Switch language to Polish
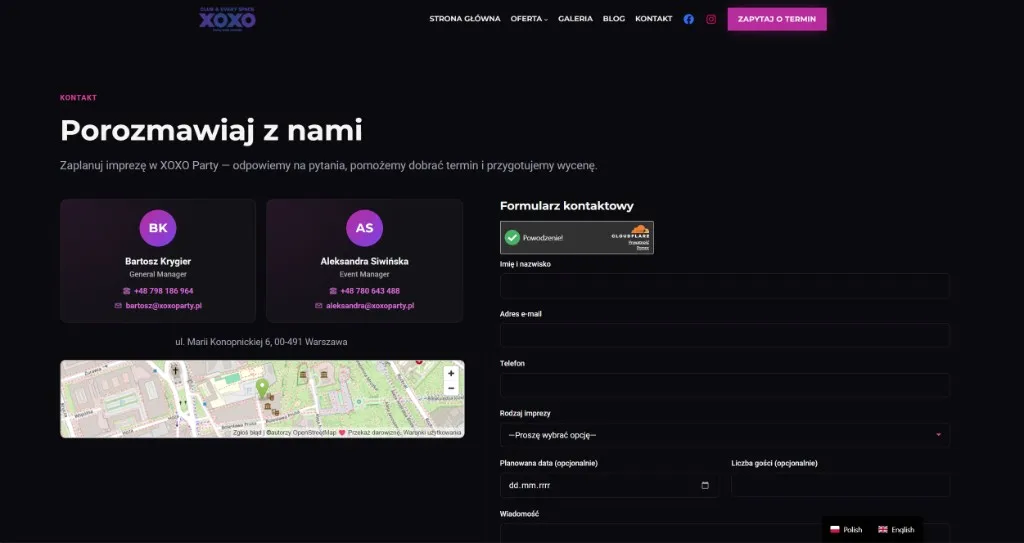 pyautogui.click(x=846, y=530)
